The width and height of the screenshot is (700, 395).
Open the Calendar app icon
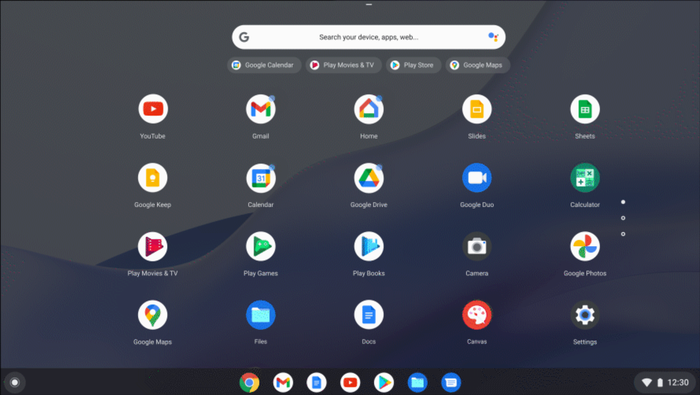[x=261, y=178]
